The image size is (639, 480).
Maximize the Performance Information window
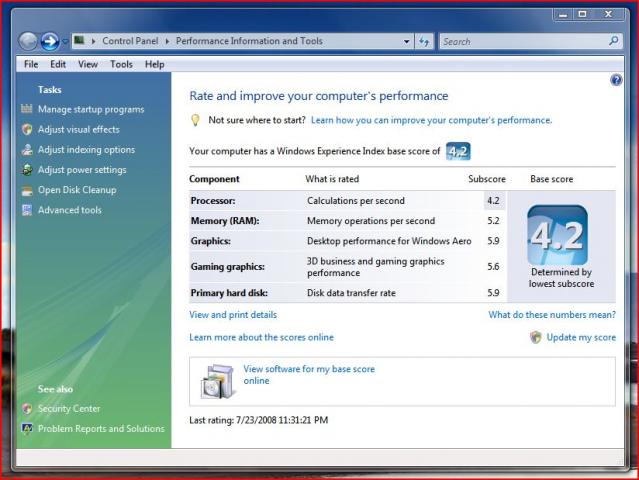click(582, 15)
